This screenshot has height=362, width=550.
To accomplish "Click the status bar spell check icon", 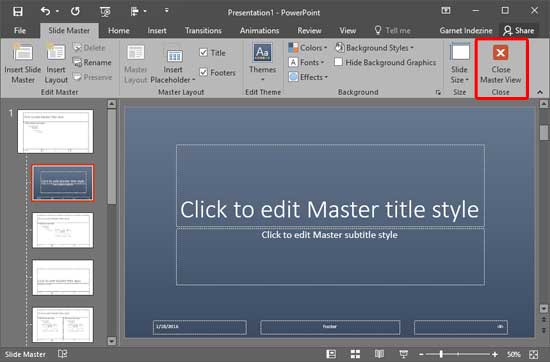I will (x=62, y=354).
